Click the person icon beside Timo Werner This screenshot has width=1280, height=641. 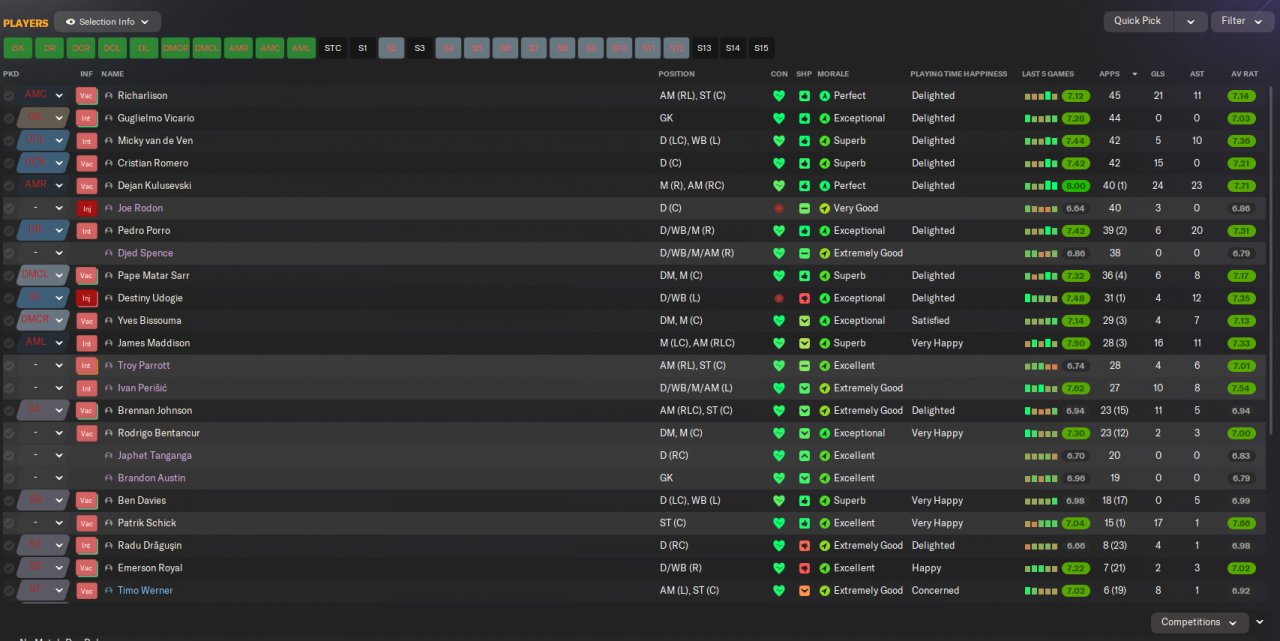(x=109, y=591)
